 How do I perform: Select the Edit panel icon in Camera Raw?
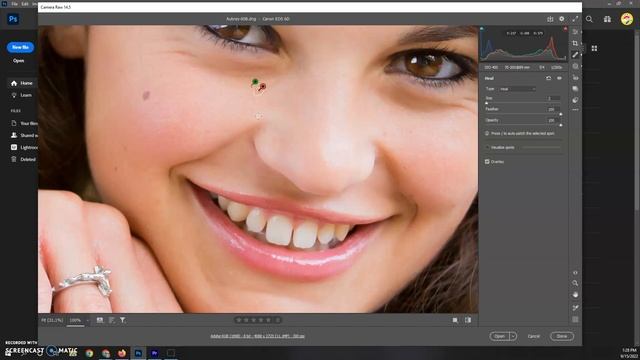pos(575,32)
